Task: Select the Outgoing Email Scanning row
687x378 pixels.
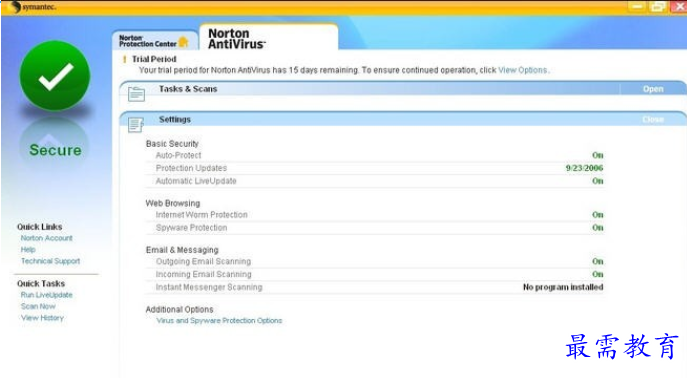Action: (x=375, y=261)
